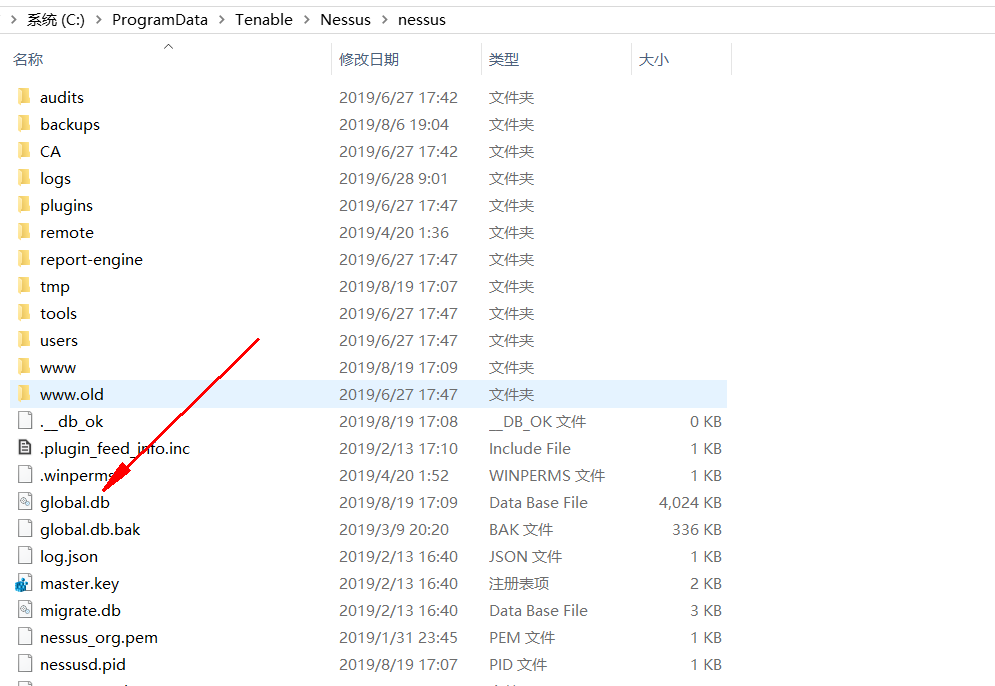Select the migrate.db file name
This screenshot has height=686, width=995.
80,610
